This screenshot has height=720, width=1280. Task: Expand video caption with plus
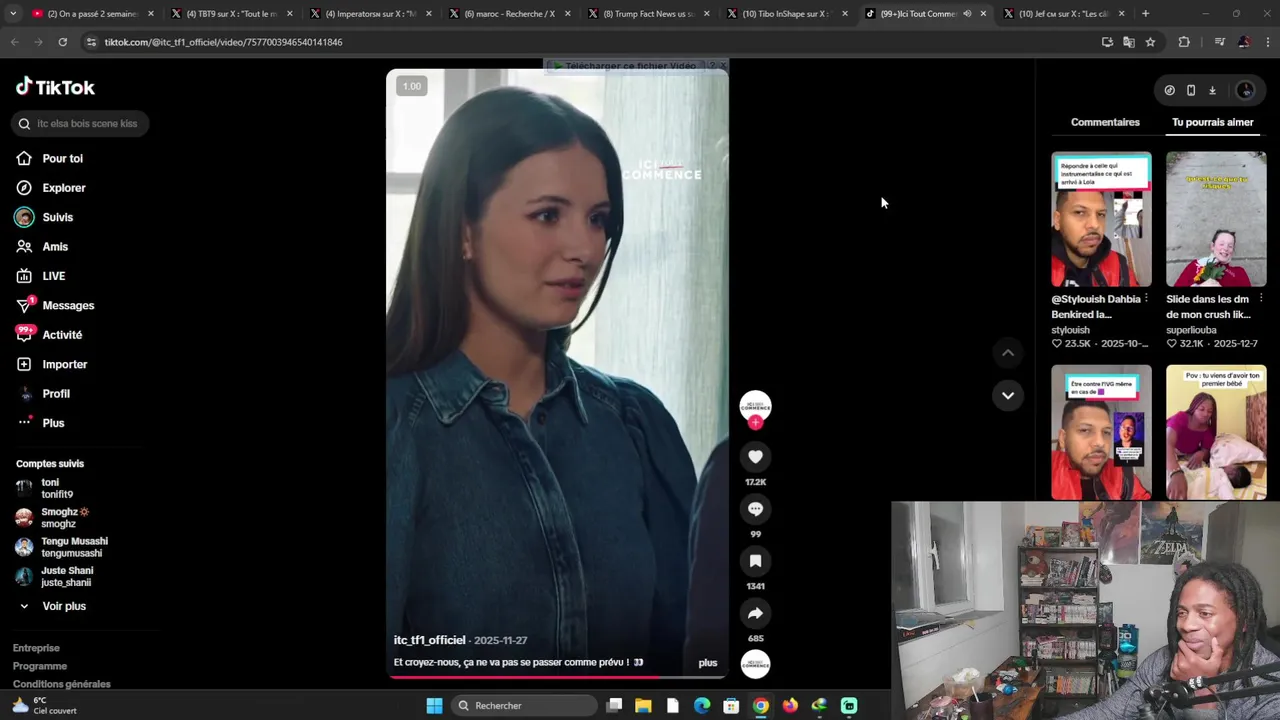click(708, 663)
